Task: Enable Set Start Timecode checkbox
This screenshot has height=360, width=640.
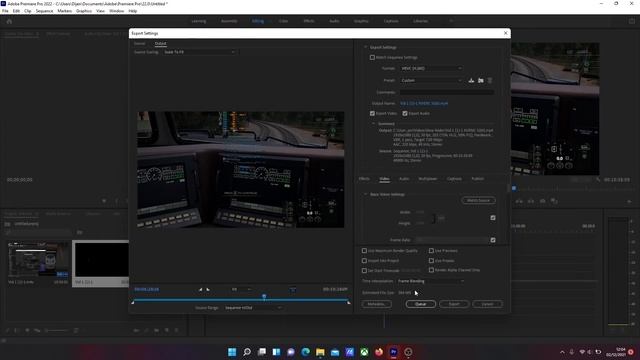Action: [364, 270]
